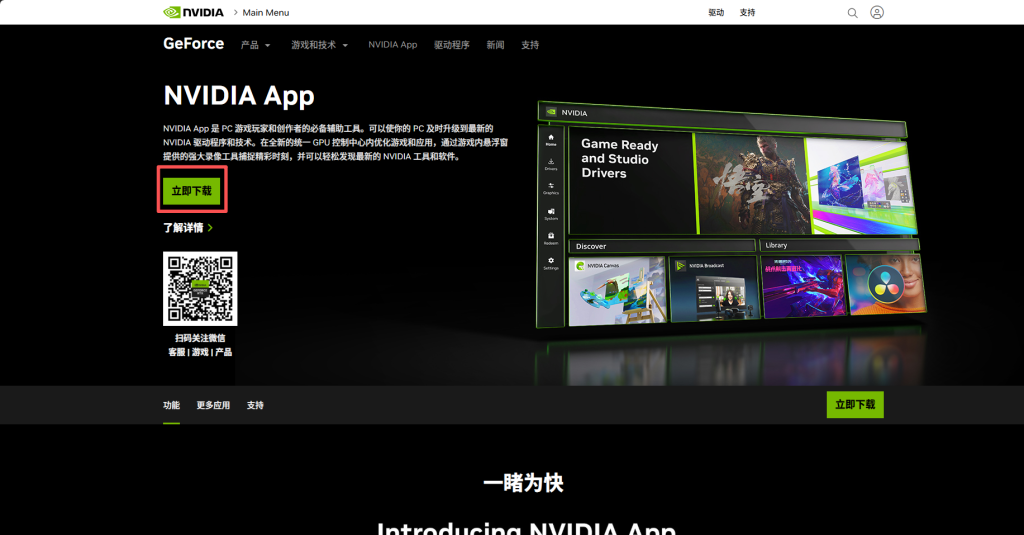Screen dimensions: 1024x535
Task: Go to 新闻 navigation item
Action: point(495,45)
